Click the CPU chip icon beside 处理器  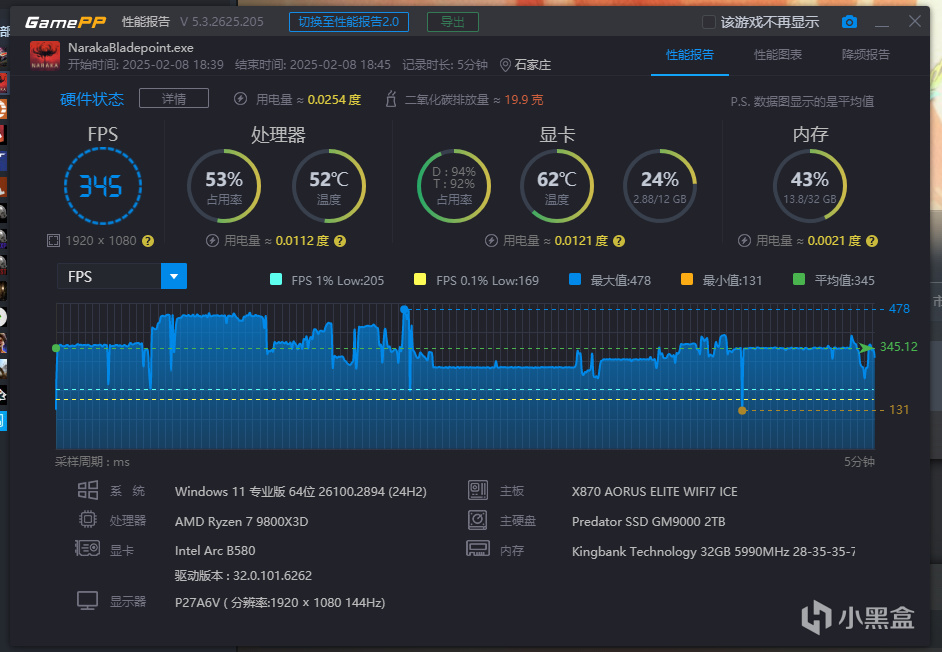(x=88, y=519)
